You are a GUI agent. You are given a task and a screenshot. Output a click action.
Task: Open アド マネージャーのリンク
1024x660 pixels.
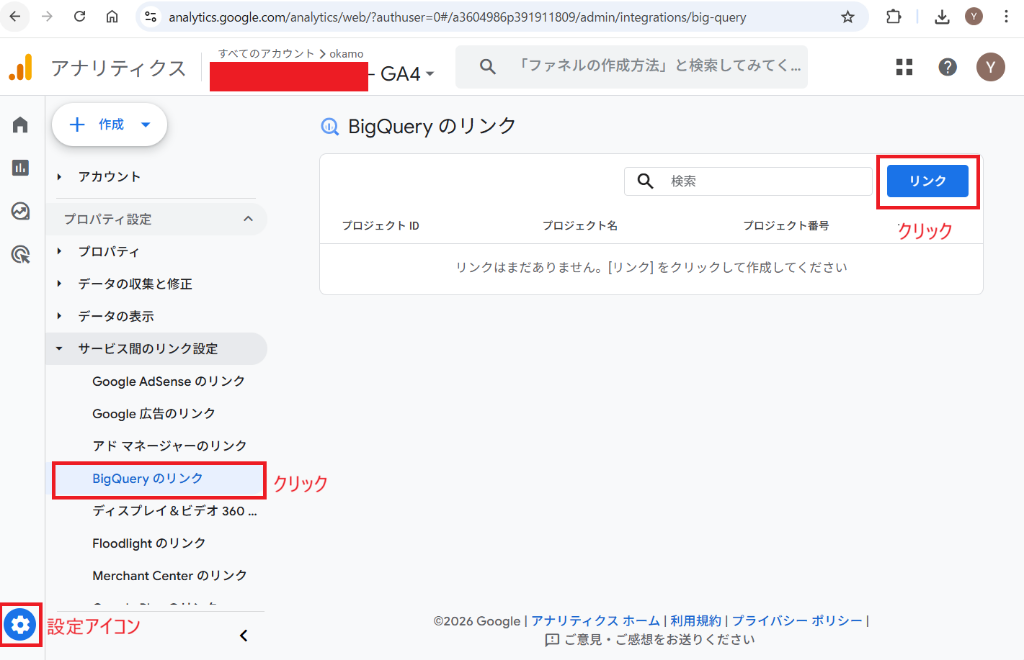(x=170, y=446)
